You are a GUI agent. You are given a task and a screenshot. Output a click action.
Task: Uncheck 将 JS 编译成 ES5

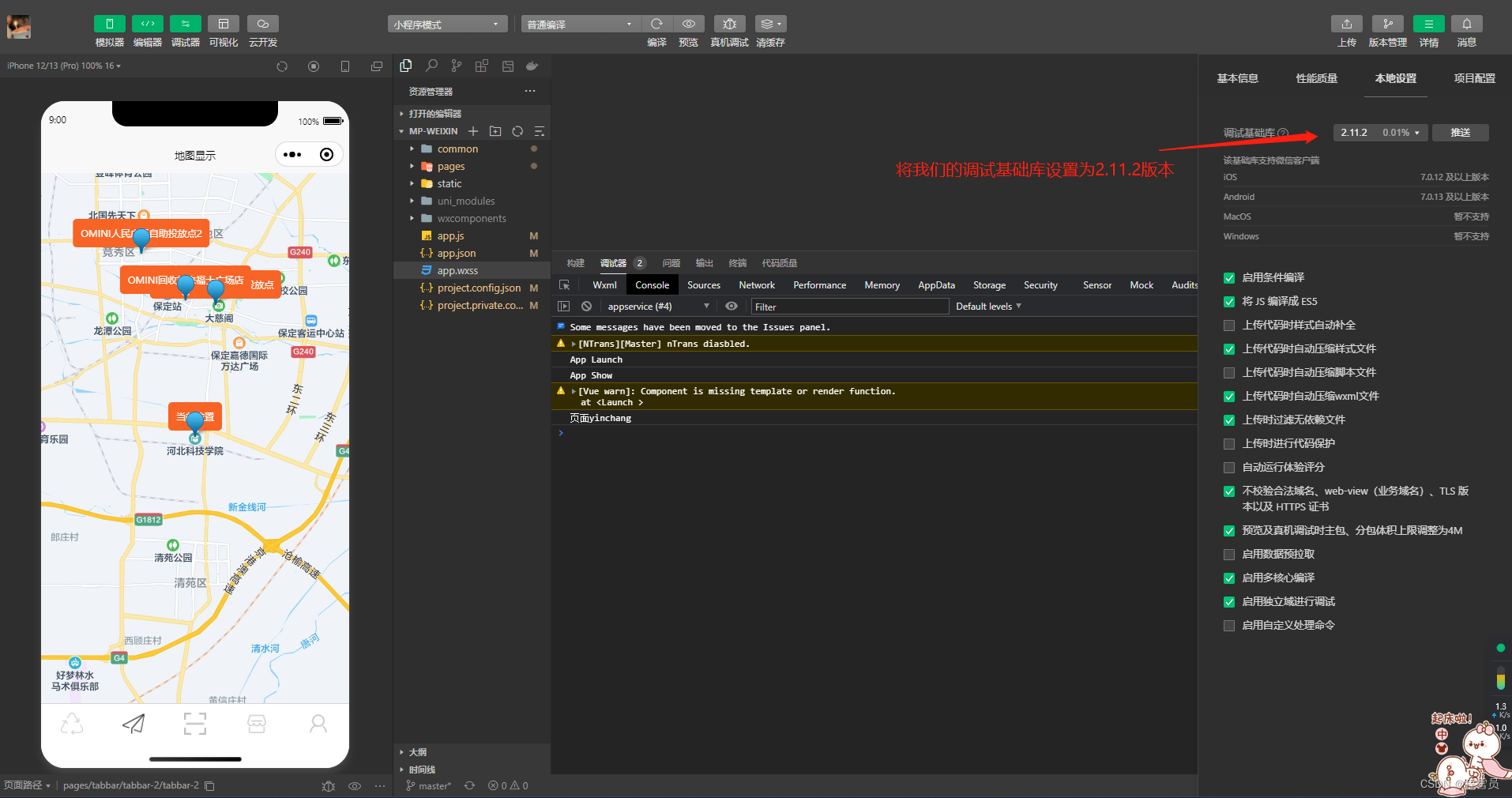pyautogui.click(x=1229, y=302)
